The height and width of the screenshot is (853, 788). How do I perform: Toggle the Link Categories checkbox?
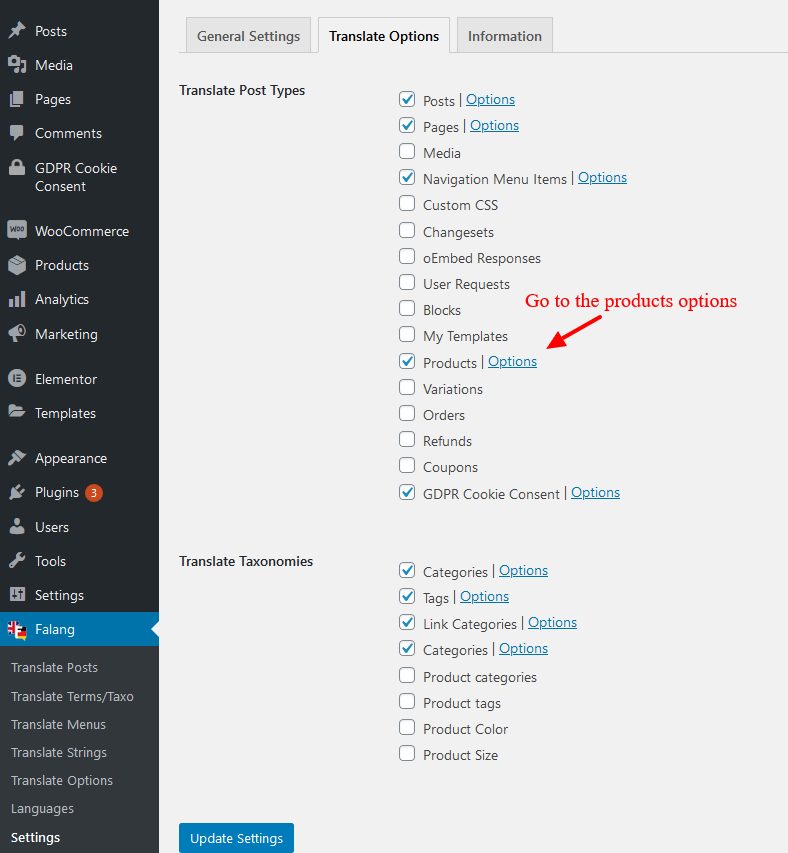click(x=407, y=622)
